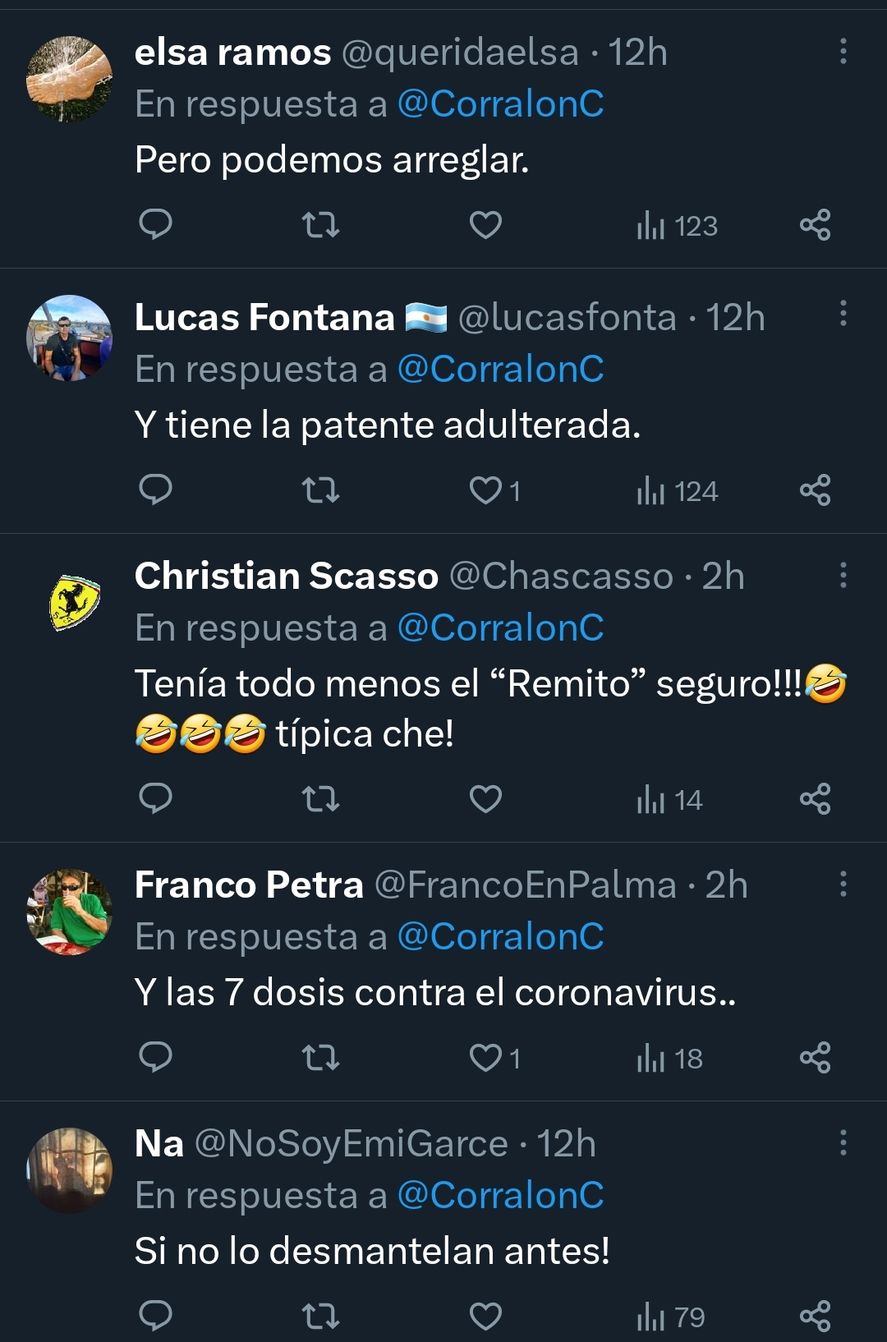
Task: Reply to Franco Petra's coronavirus tweet
Action: [155, 1058]
